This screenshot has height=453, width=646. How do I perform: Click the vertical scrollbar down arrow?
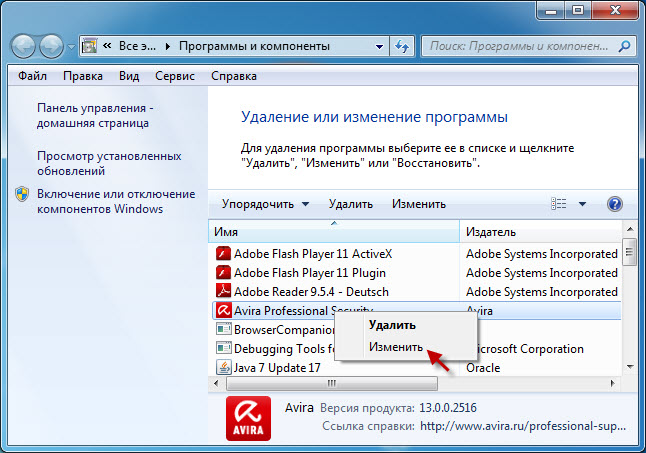click(630, 367)
